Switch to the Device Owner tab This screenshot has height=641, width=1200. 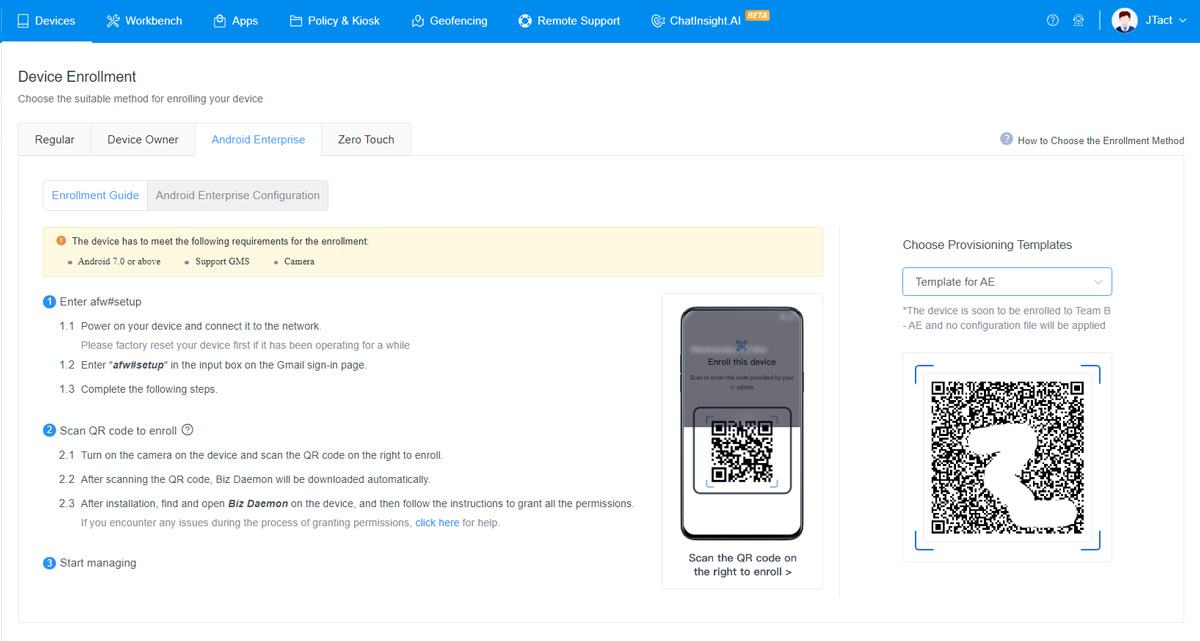click(x=143, y=140)
